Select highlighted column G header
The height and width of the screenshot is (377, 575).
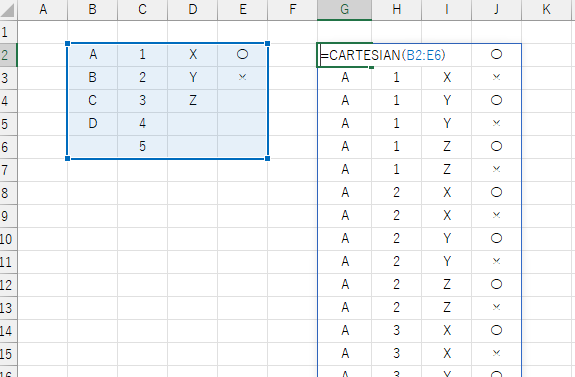345,10
